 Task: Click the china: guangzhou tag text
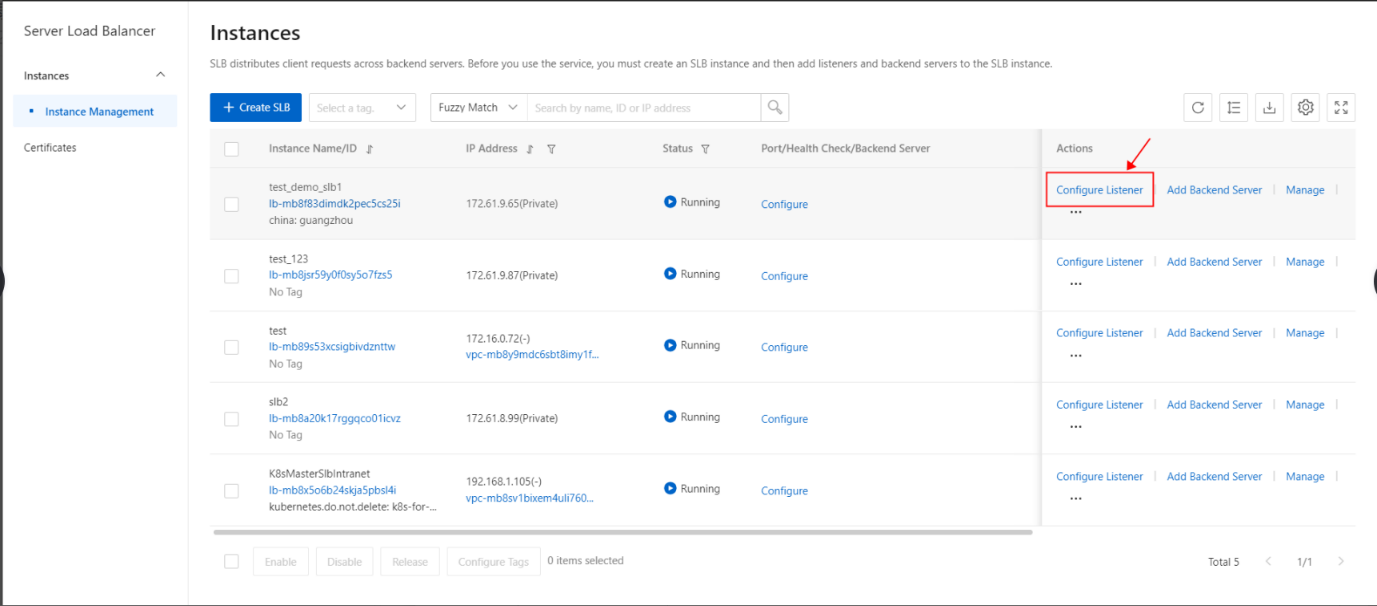pyautogui.click(x=311, y=220)
